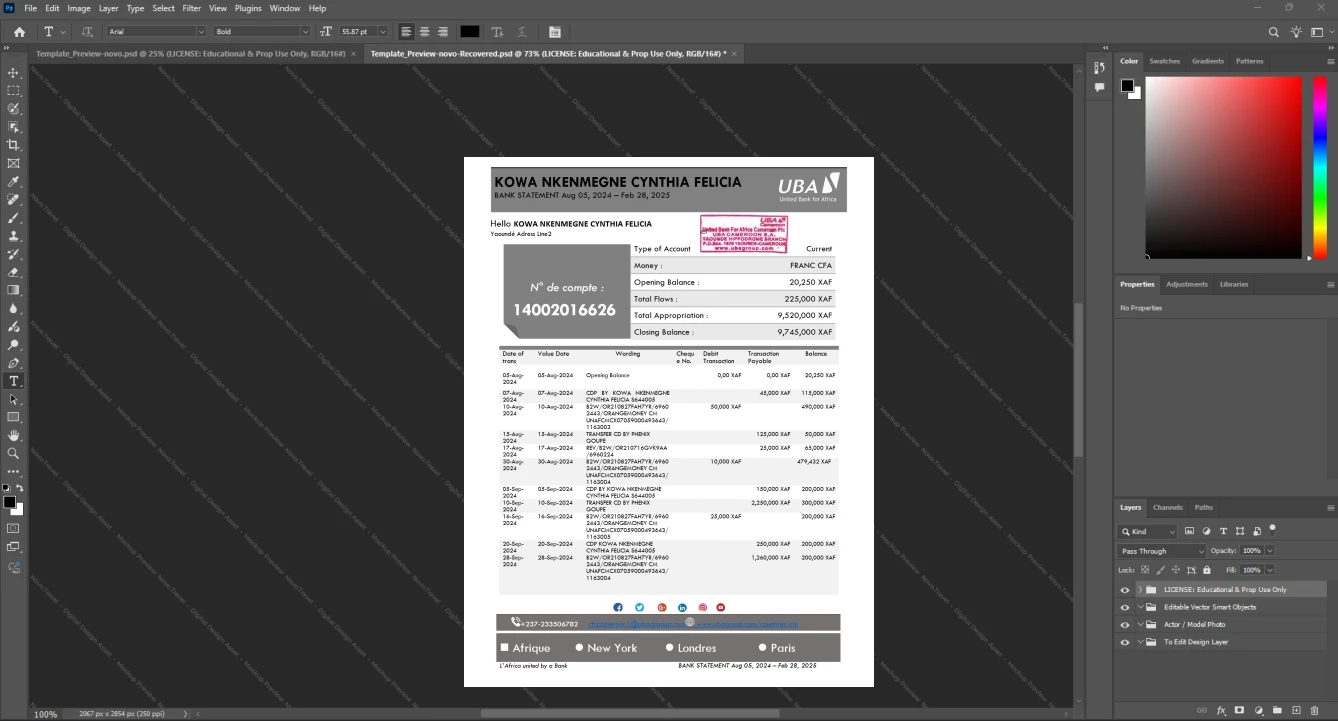The height and width of the screenshot is (721, 1338).
Task: Open the Layers panel options menu
Action: [x=1329, y=507]
